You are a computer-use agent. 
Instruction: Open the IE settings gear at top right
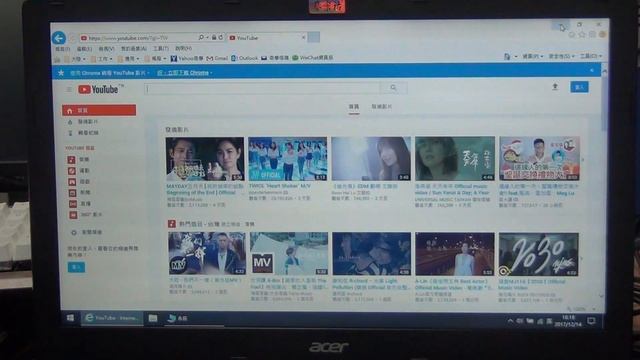[592, 34]
